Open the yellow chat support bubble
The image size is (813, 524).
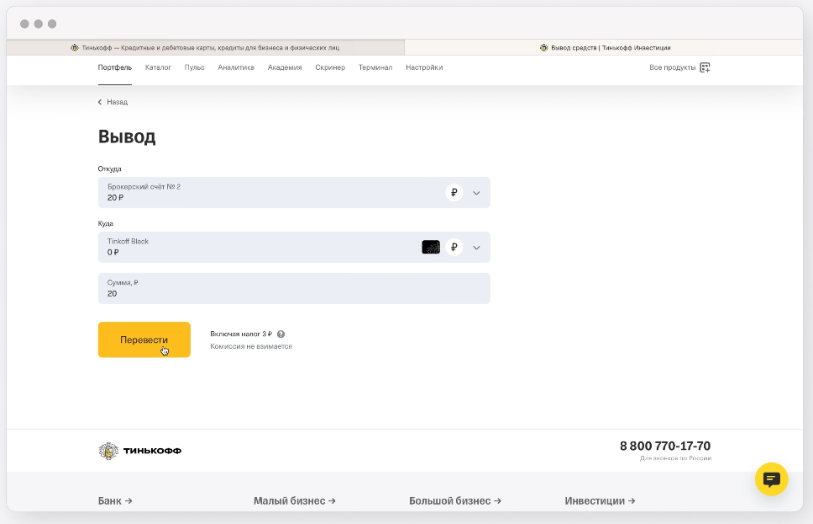click(x=771, y=479)
